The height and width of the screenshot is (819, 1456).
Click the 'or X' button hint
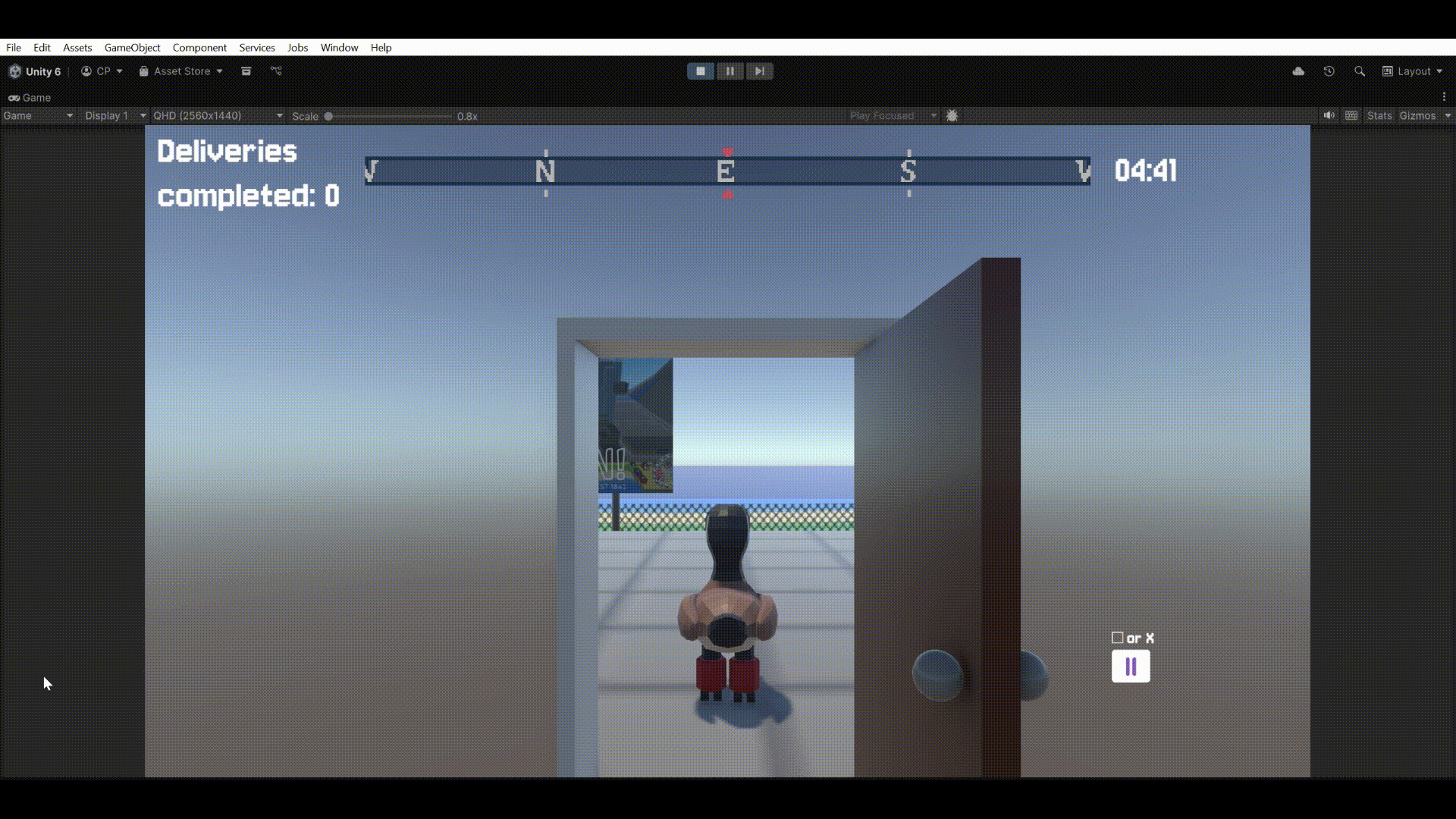(1133, 639)
